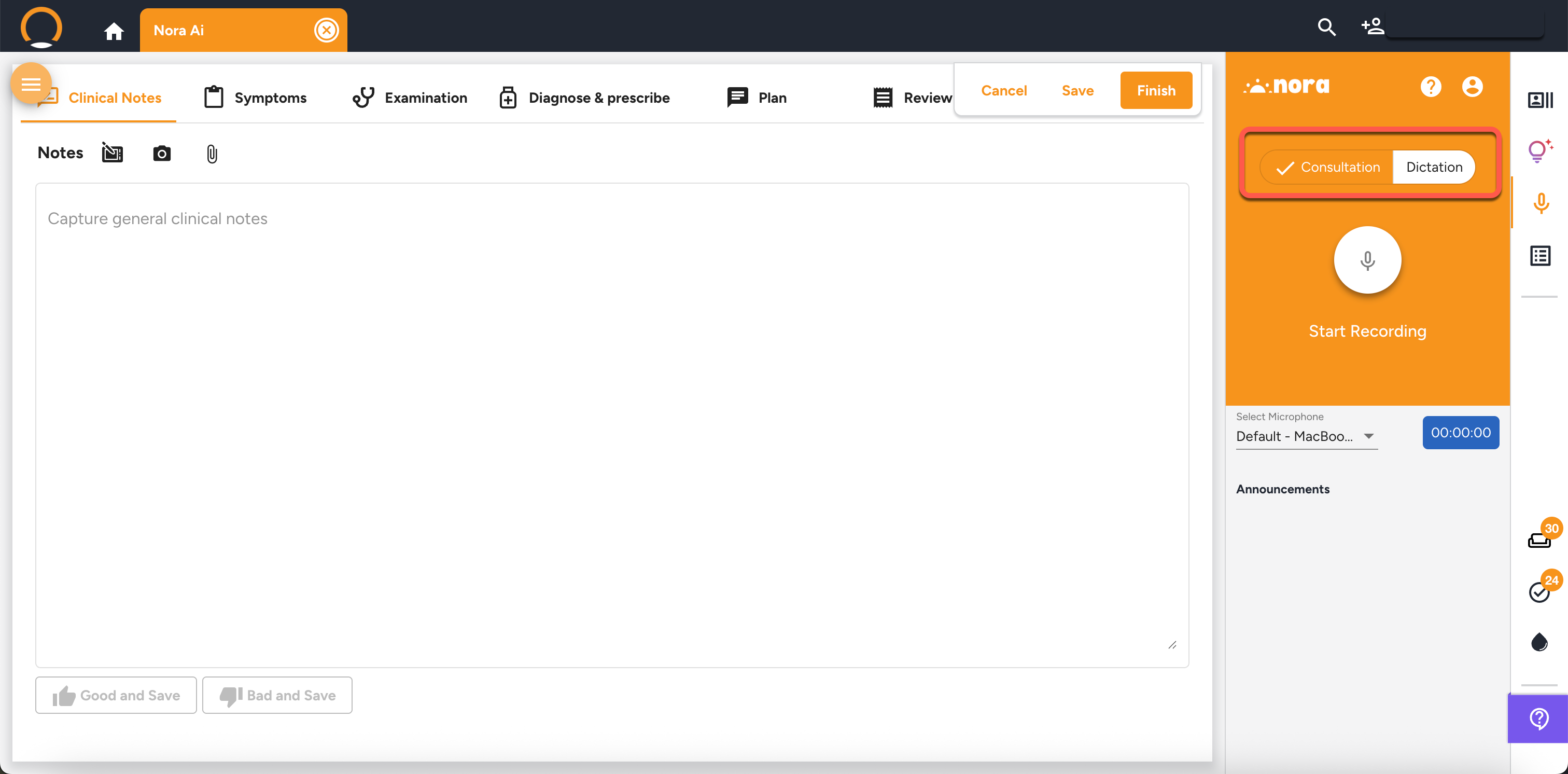This screenshot has width=1568, height=774.
Task: Open Nora user account icon
Action: click(1472, 87)
